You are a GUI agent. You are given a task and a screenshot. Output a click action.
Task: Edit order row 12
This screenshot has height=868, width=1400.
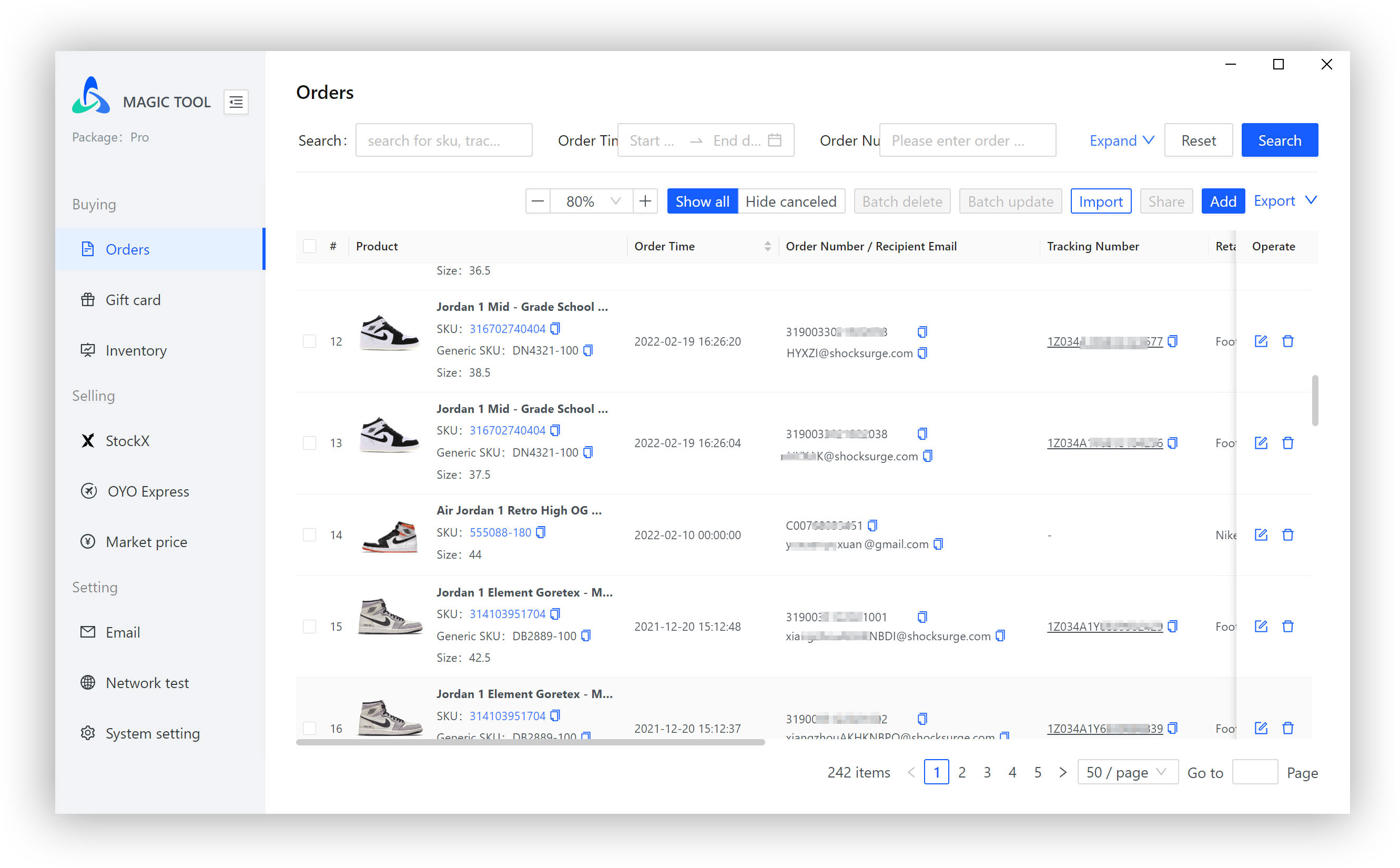pyautogui.click(x=1260, y=341)
